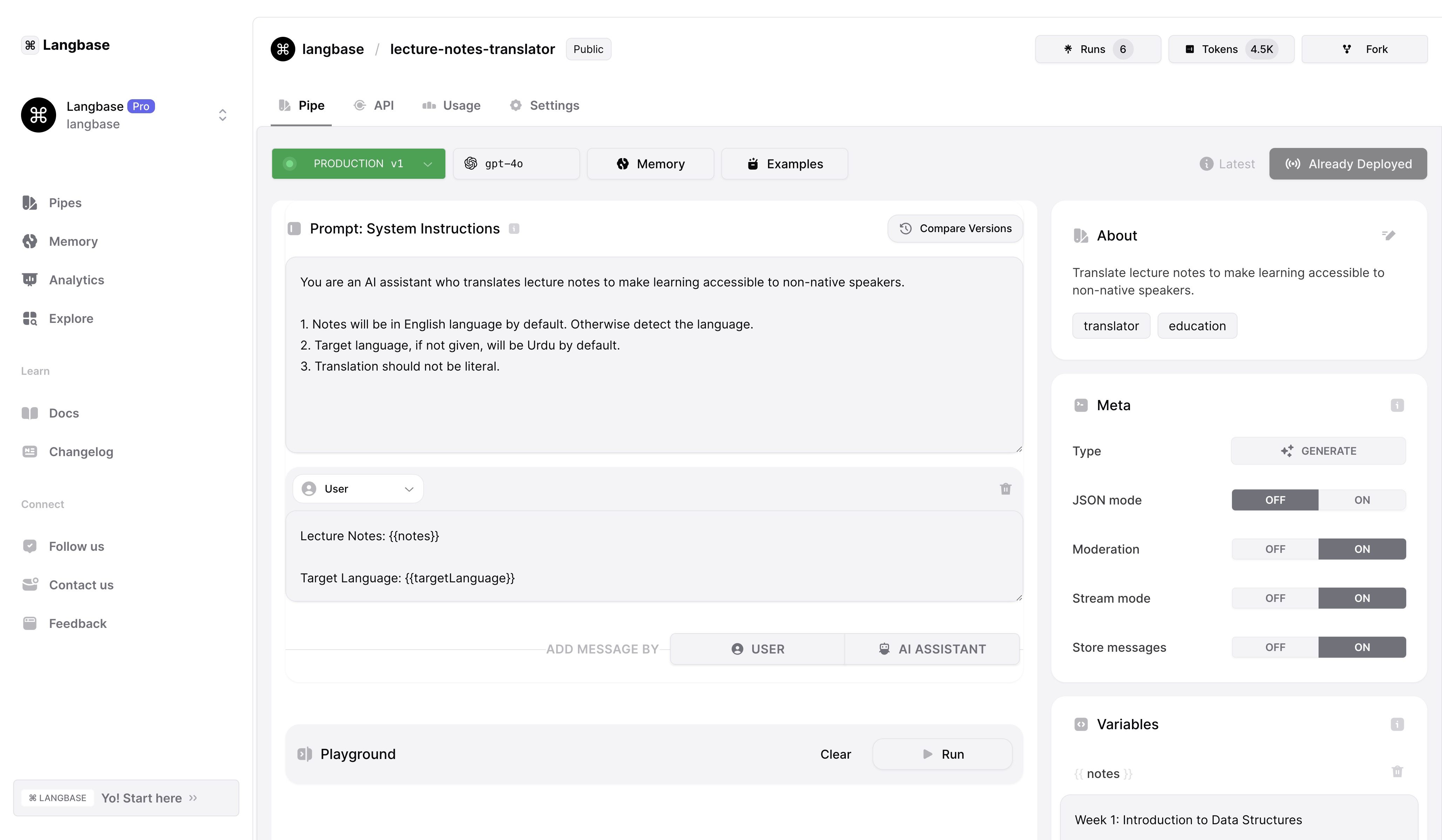Turn JSON mode ON
Viewport: 1442px width, 840px height.
(x=1361, y=500)
